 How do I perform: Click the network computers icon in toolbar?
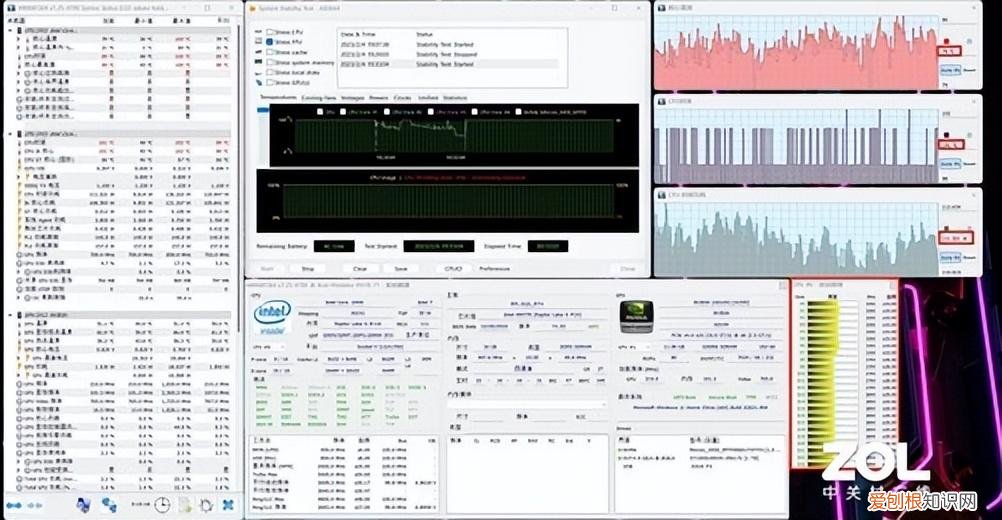pos(108,505)
